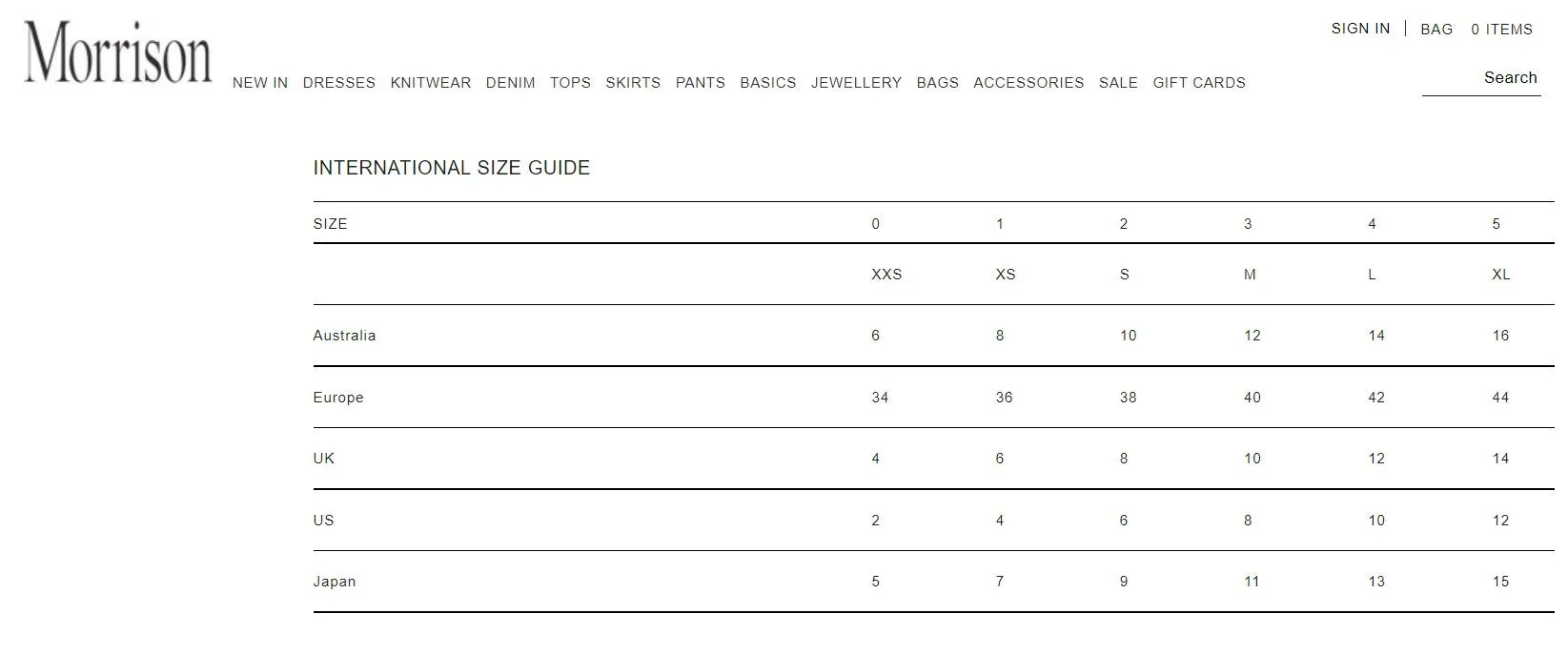This screenshot has width=1568, height=655.
Task: Open the KNITWEAR section
Action: click(431, 83)
